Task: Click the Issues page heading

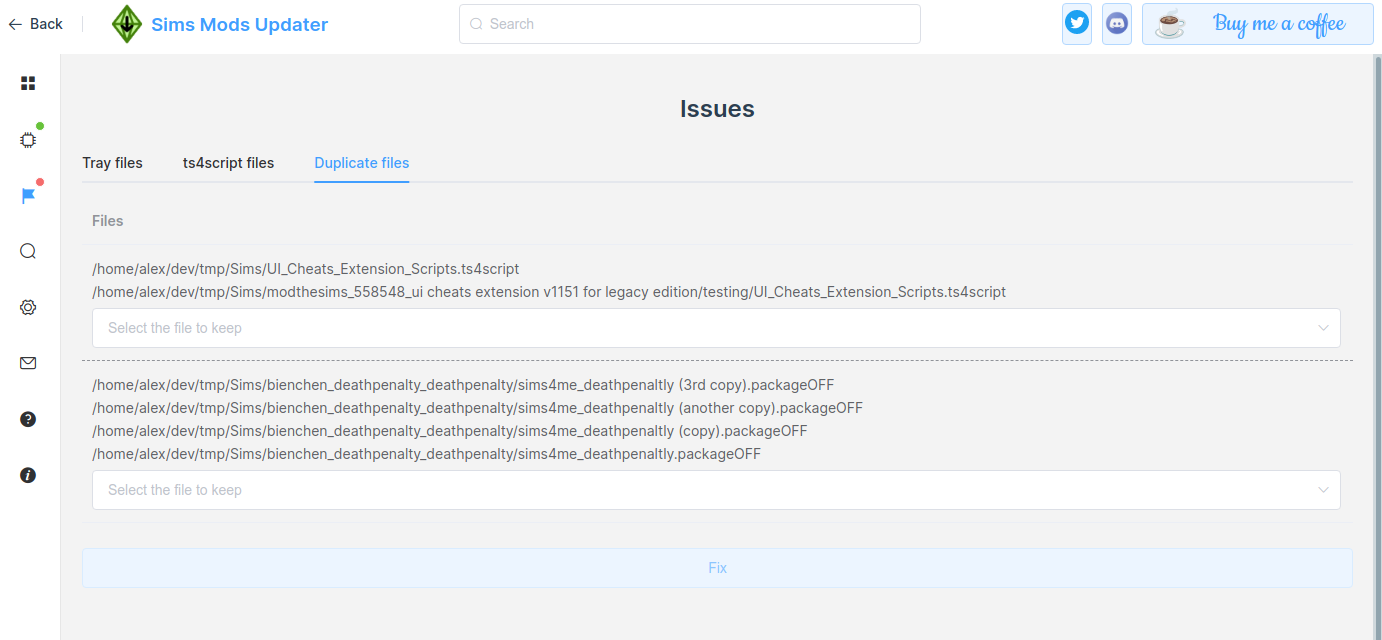Action: (x=717, y=109)
